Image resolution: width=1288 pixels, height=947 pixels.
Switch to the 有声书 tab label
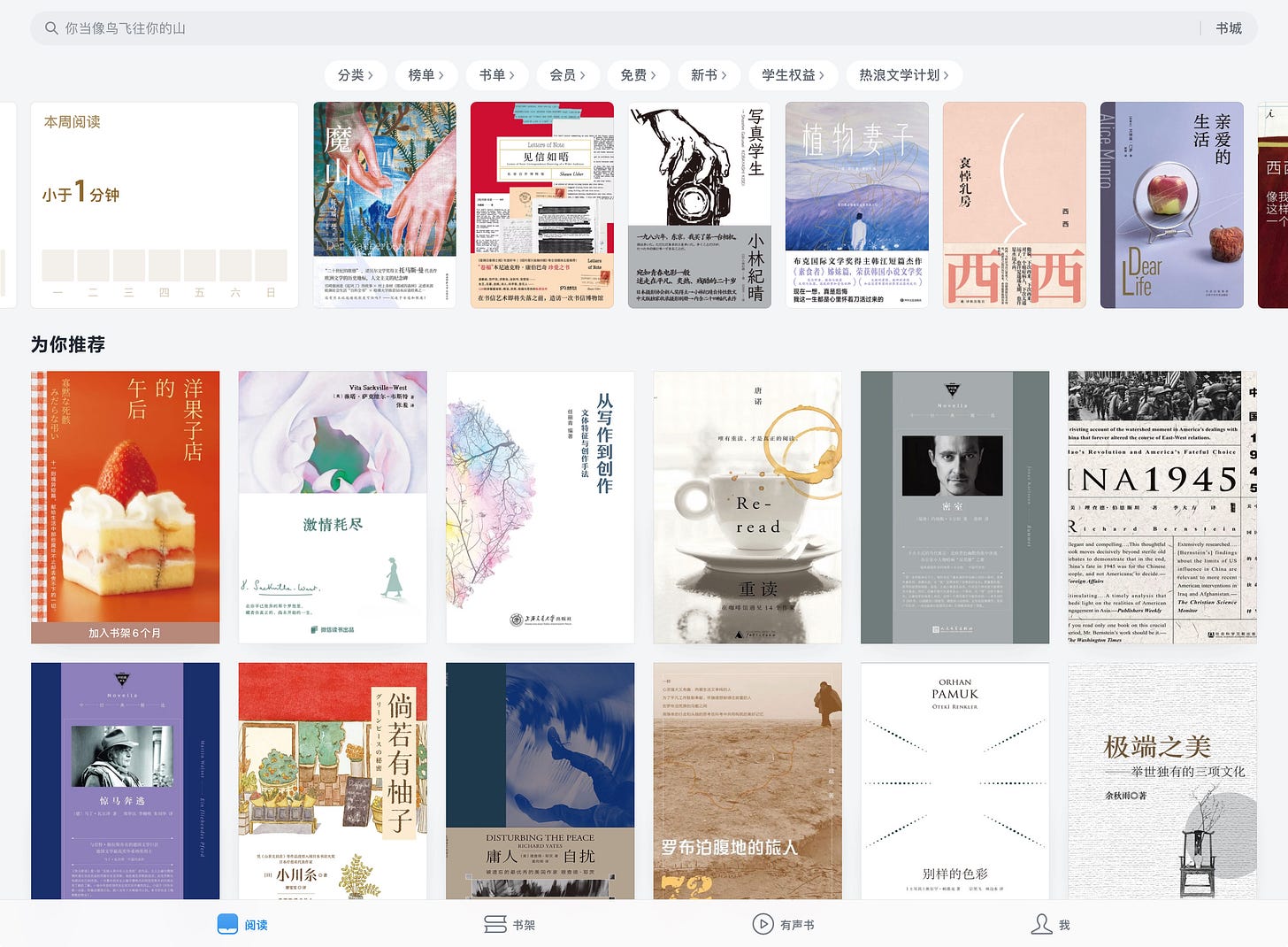797,925
